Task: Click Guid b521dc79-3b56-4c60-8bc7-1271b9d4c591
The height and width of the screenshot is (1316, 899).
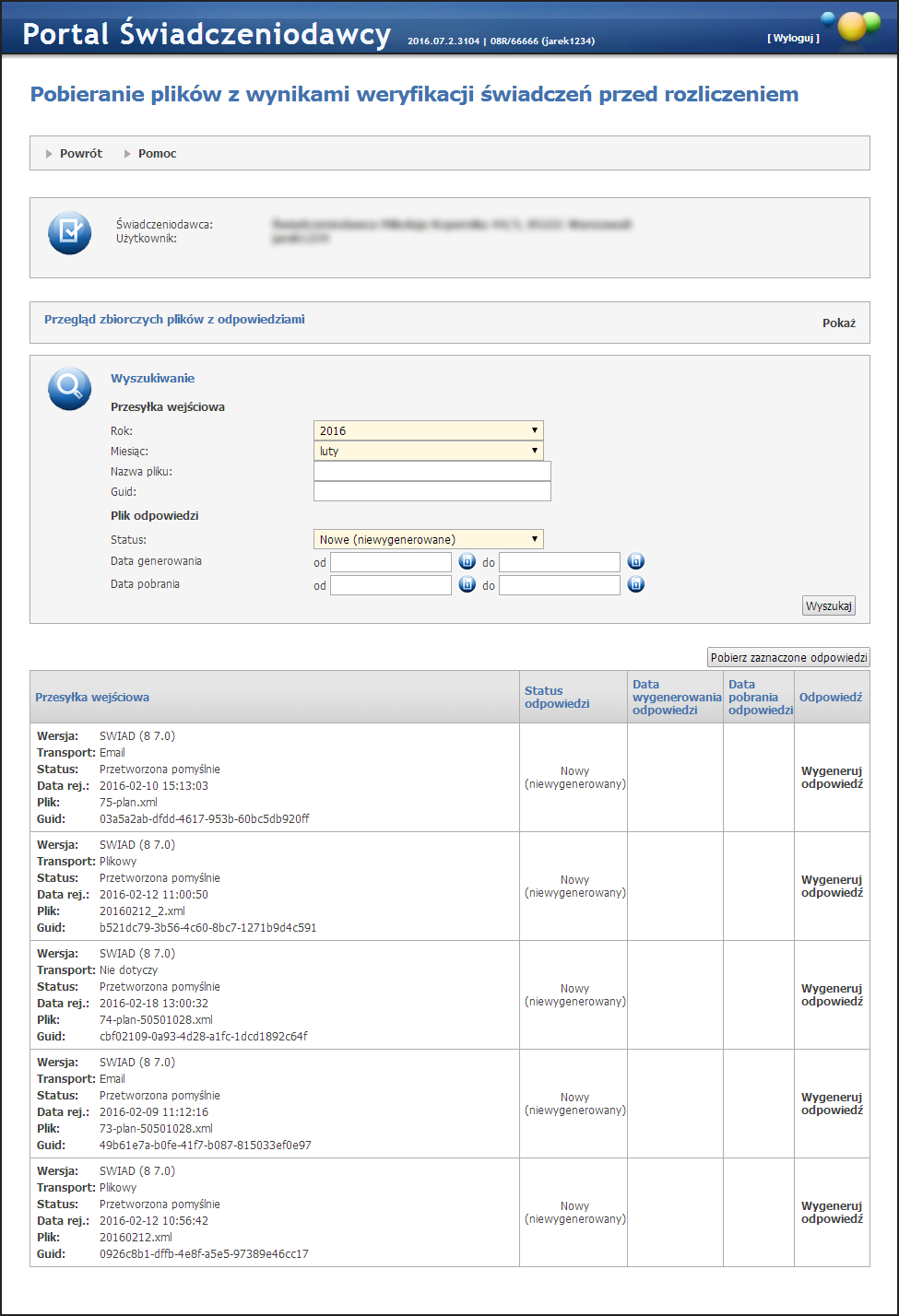Action: 207,928
